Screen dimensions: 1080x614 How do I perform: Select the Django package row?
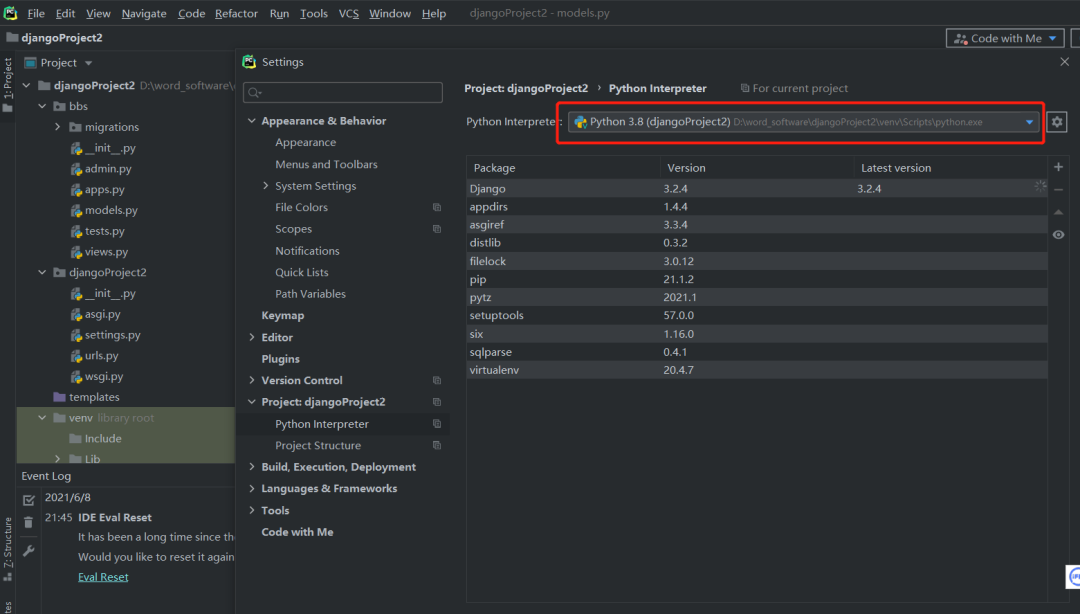[757, 188]
